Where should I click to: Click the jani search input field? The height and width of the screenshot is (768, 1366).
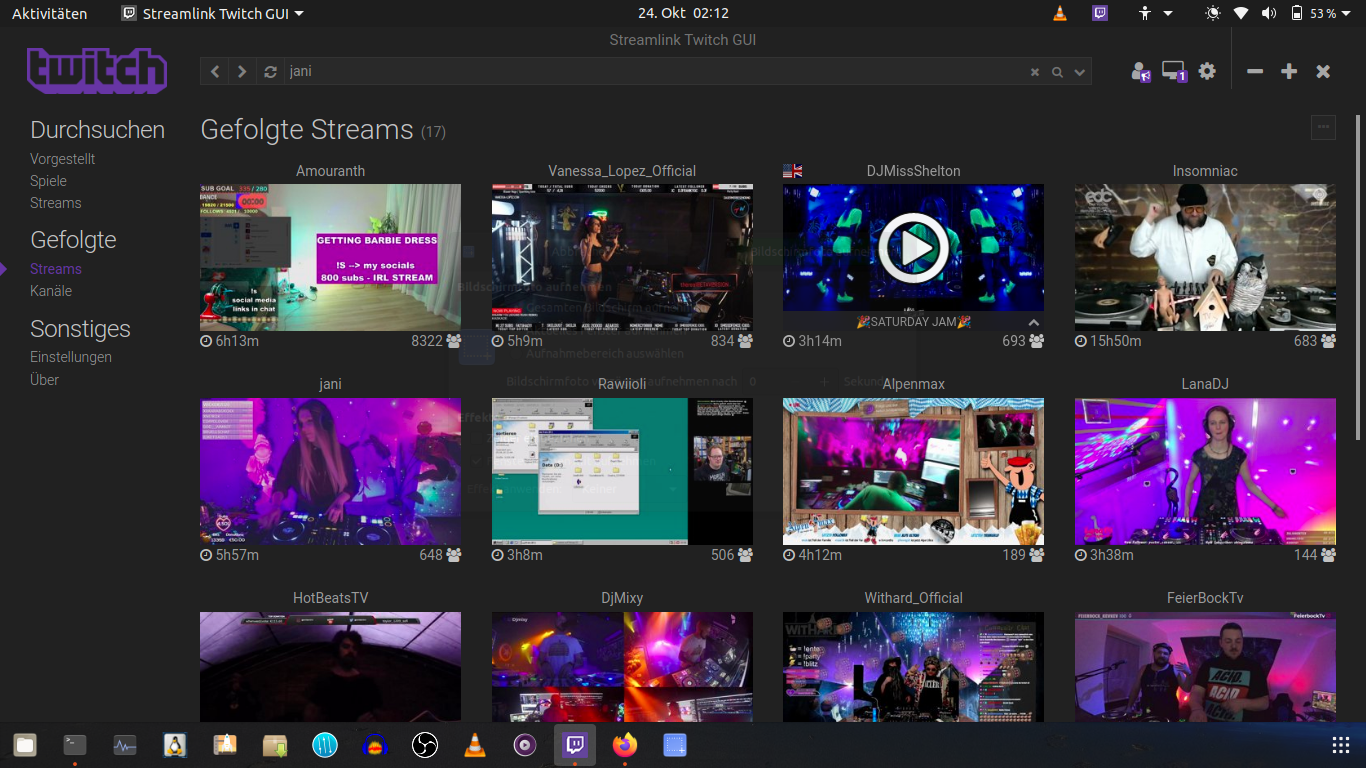(x=655, y=72)
